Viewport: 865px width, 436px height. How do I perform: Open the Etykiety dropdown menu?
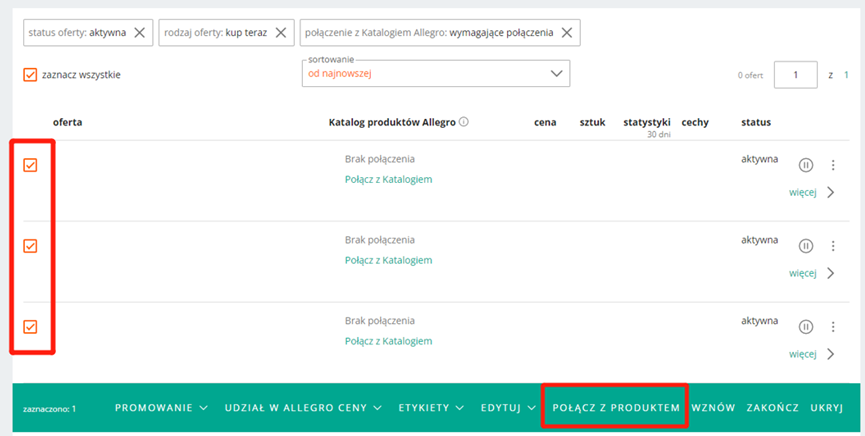click(x=430, y=408)
